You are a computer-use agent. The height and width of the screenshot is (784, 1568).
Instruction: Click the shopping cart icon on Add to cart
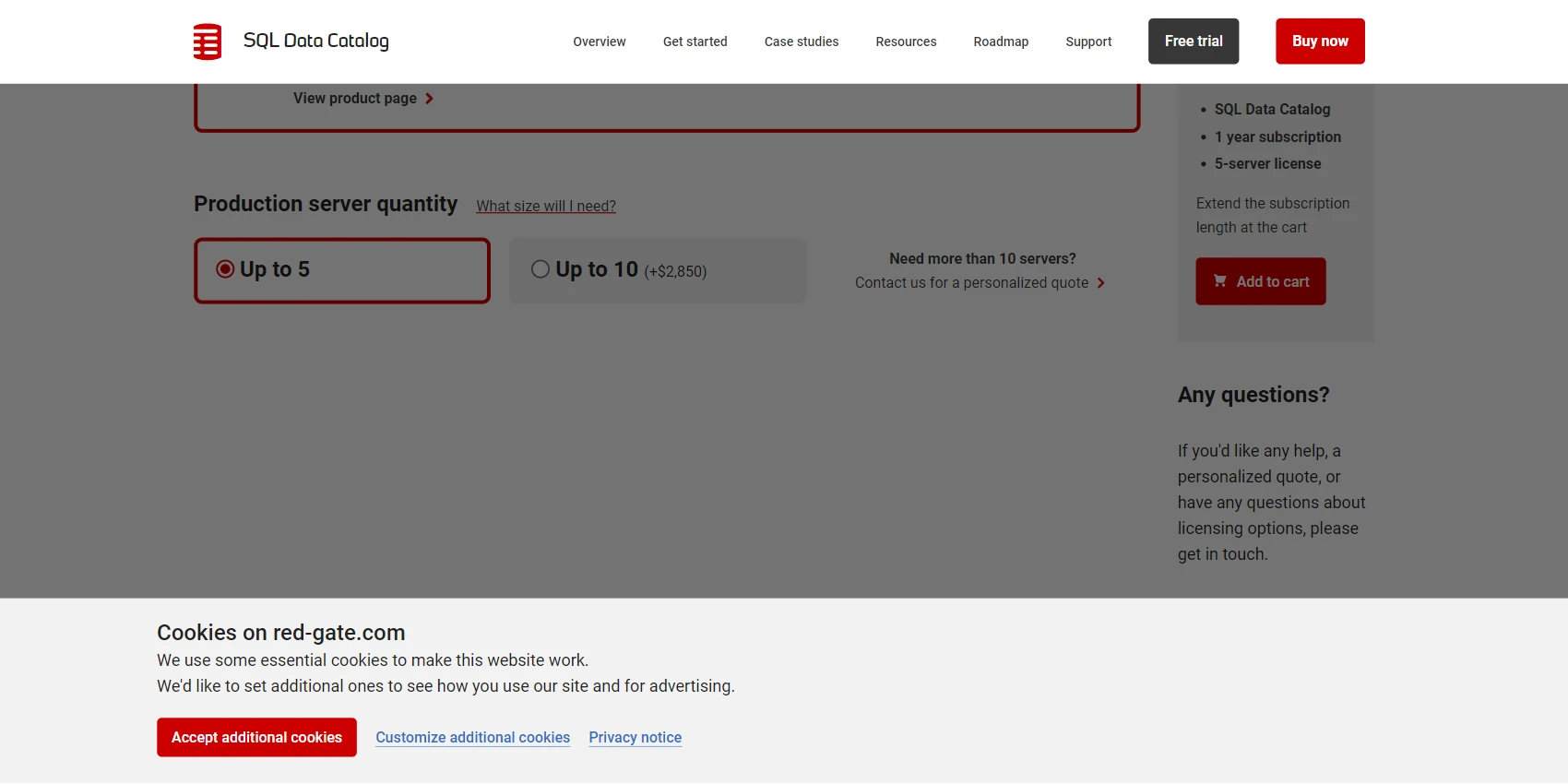[1220, 280]
